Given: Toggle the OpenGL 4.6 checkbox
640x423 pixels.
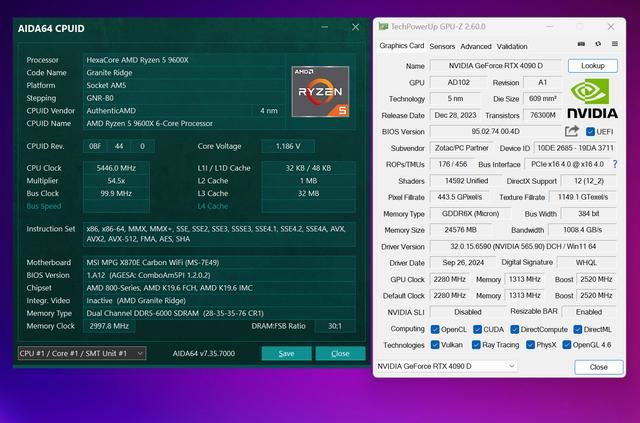Looking at the screenshot, I should [x=567, y=345].
